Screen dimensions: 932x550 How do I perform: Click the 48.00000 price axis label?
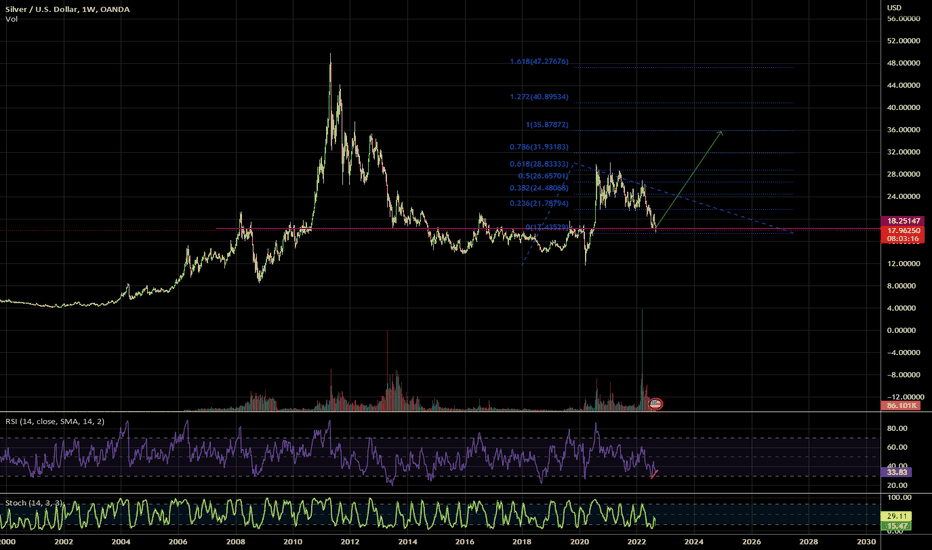903,63
